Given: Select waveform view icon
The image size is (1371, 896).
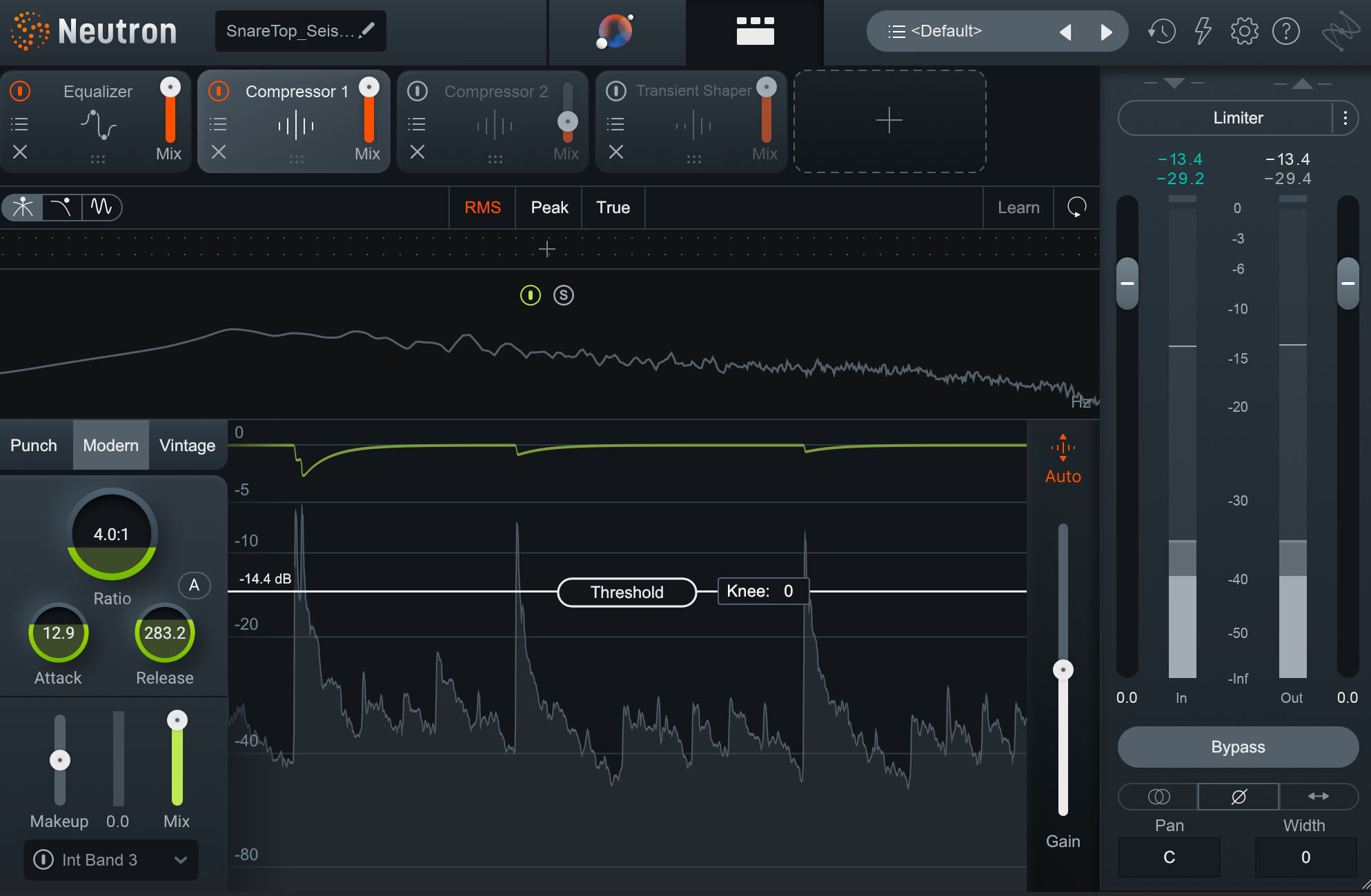Looking at the screenshot, I should point(101,207).
